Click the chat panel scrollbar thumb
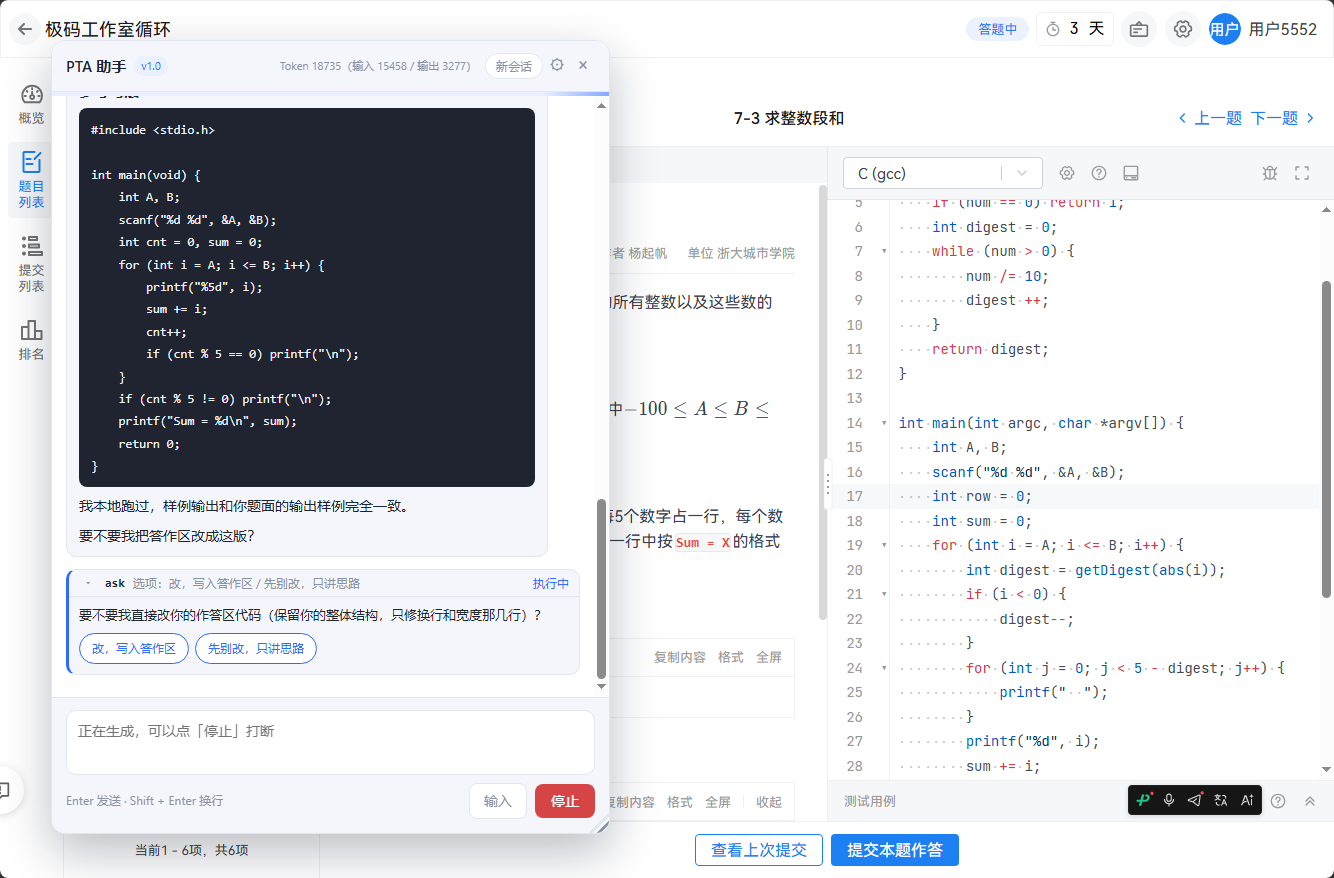 tap(601, 588)
